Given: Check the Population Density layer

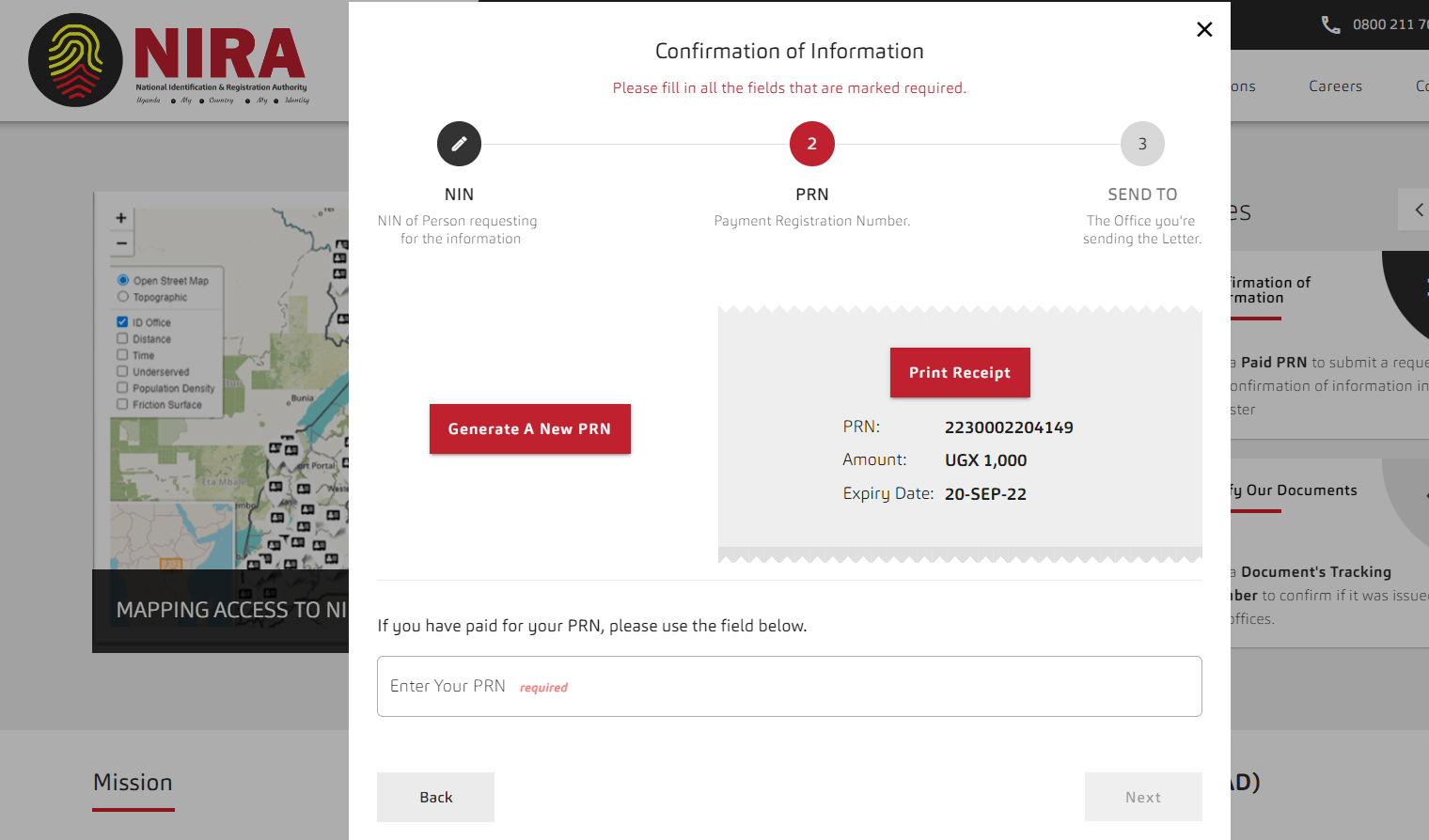Looking at the screenshot, I should coord(123,387).
